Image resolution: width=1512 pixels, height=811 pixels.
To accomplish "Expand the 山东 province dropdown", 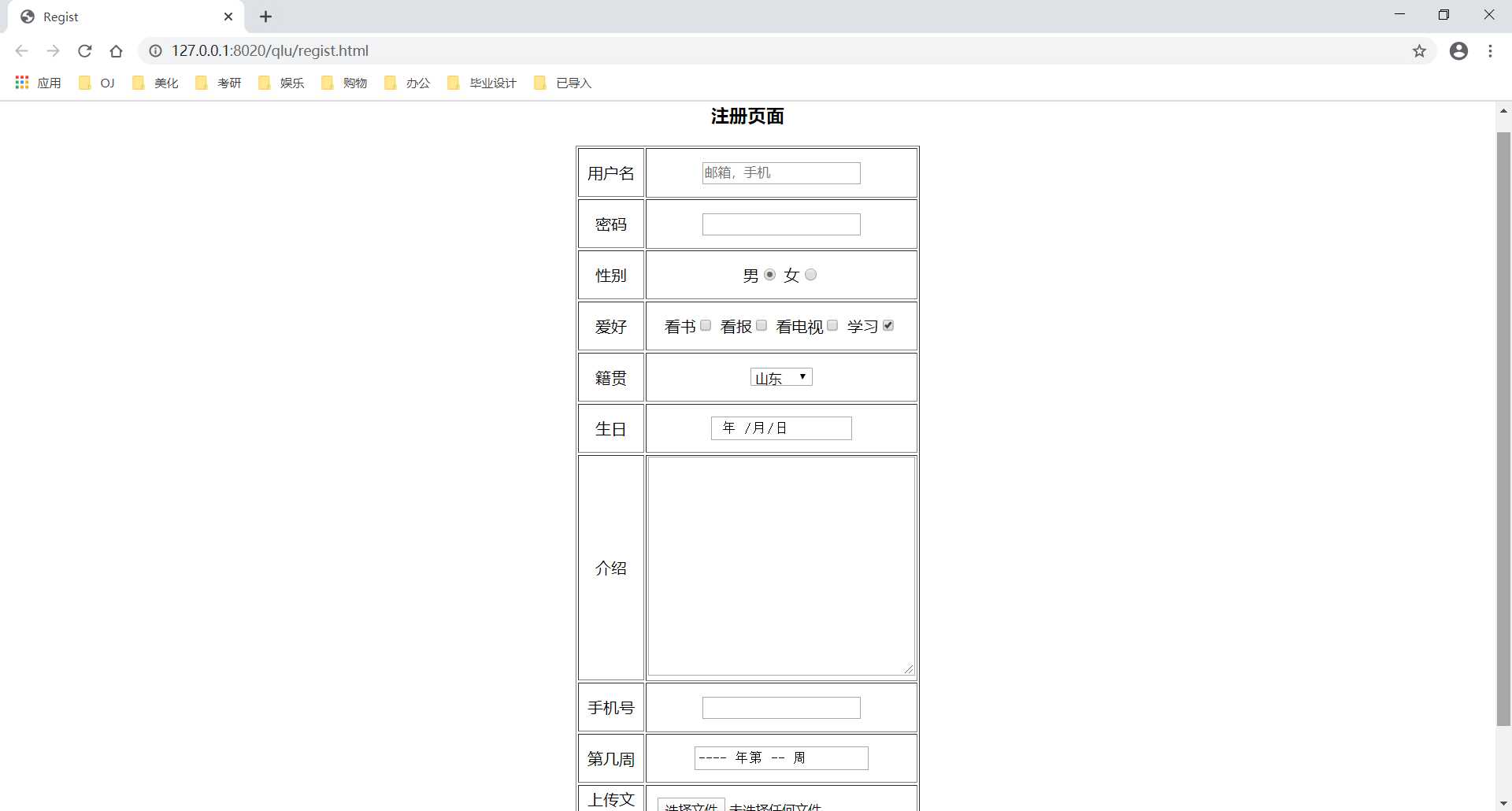I will click(780, 377).
